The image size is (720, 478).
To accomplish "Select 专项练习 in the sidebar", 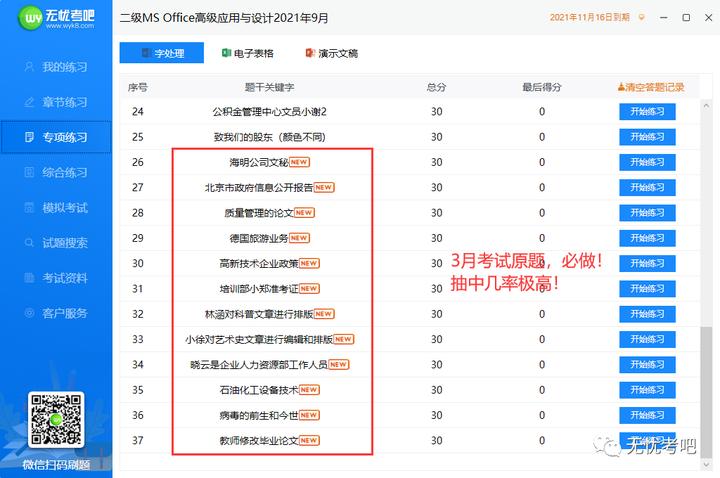I will (x=56, y=137).
